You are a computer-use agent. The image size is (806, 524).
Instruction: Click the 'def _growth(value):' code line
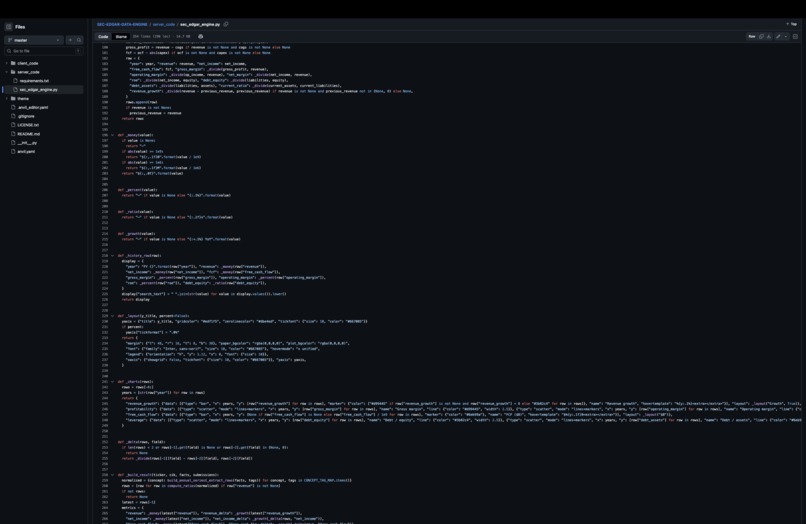tap(136, 233)
